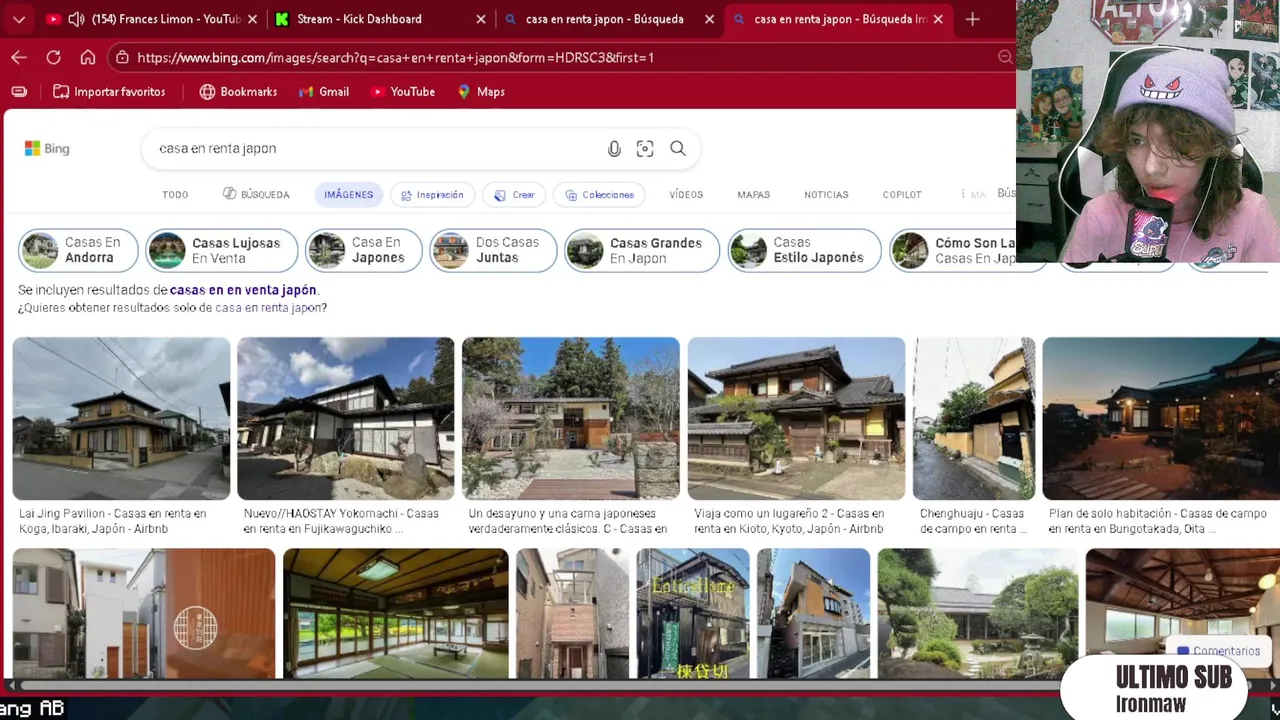Select Casas En Andorra suggestion chip

(78, 250)
